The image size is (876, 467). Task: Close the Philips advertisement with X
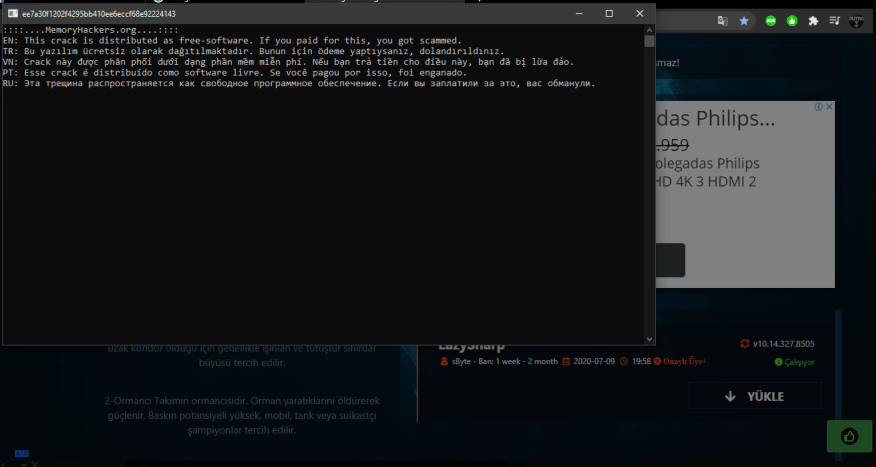[x=830, y=107]
